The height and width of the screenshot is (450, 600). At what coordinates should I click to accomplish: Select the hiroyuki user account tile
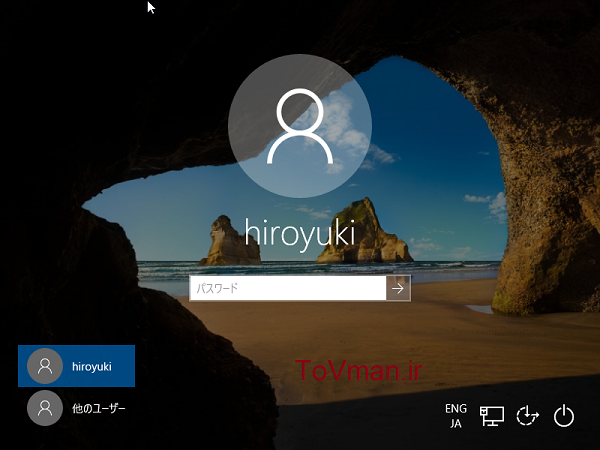click(x=77, y=366)
